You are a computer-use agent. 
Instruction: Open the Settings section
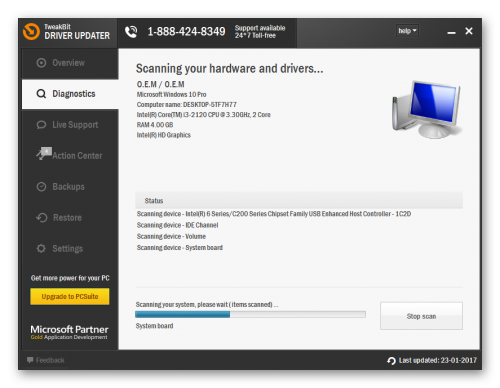pyautogui.click(x=70, y=248)
